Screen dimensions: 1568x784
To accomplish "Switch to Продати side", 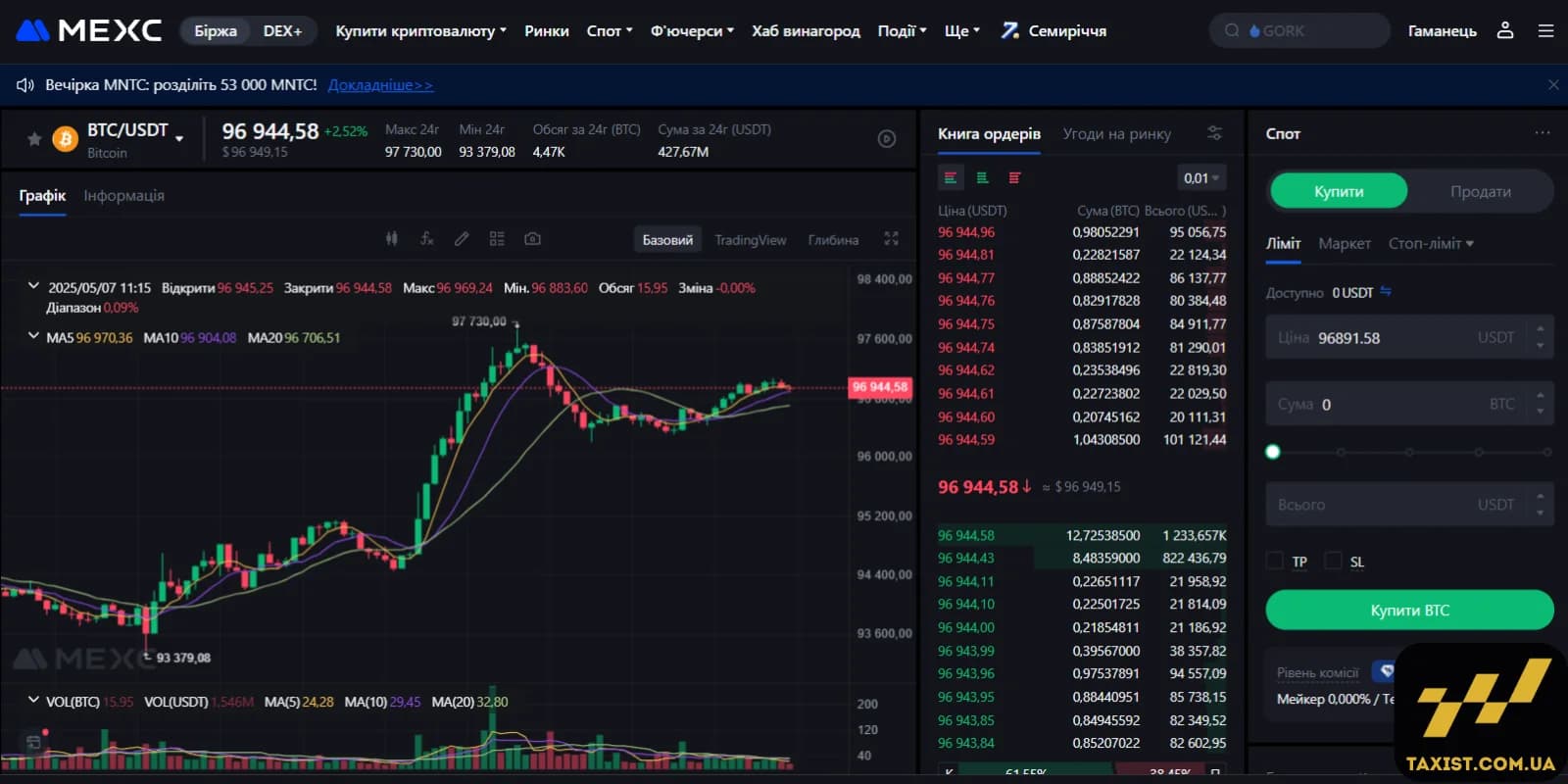I will [1480, 191].
